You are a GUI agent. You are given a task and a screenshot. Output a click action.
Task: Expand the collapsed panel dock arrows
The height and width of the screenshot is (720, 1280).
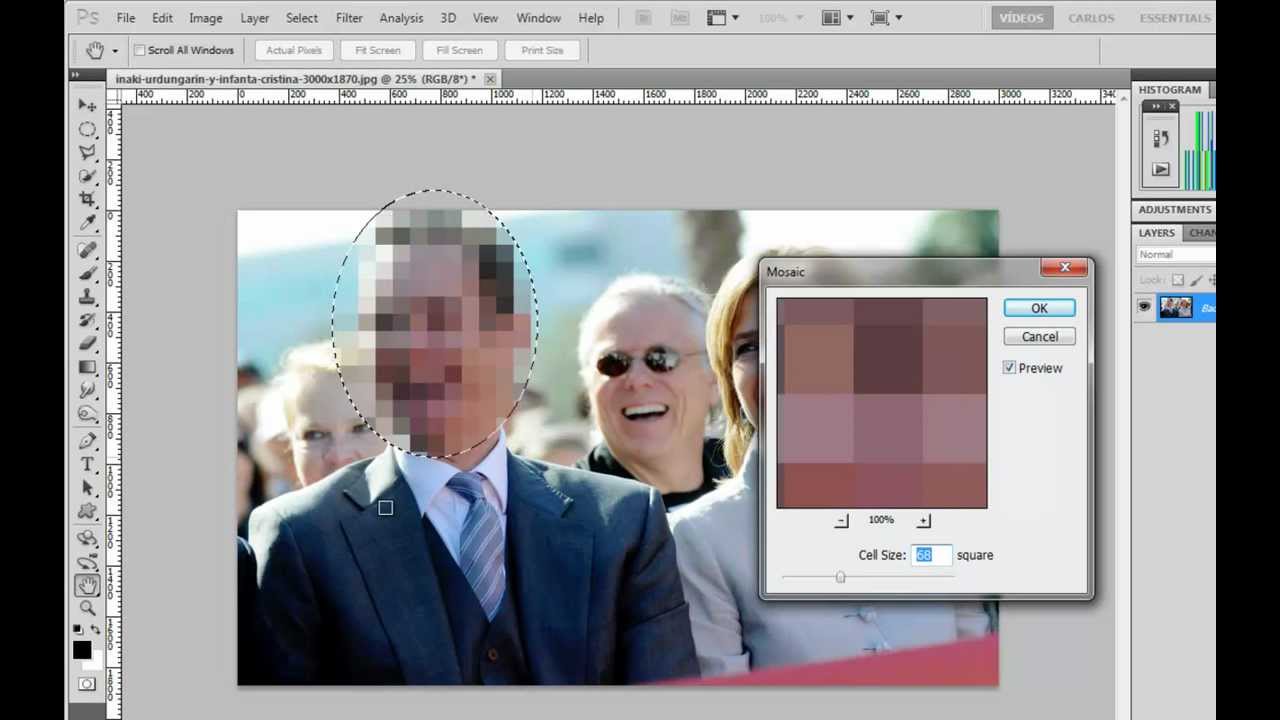[x=1156, y=106]
